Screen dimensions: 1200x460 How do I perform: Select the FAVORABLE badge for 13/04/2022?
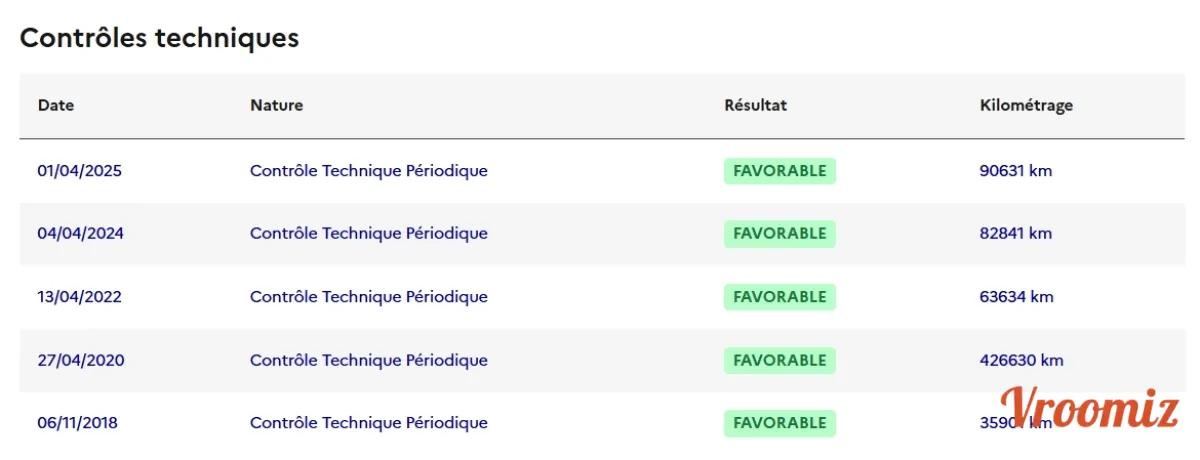pyautogui.click(x=780, y=297)
